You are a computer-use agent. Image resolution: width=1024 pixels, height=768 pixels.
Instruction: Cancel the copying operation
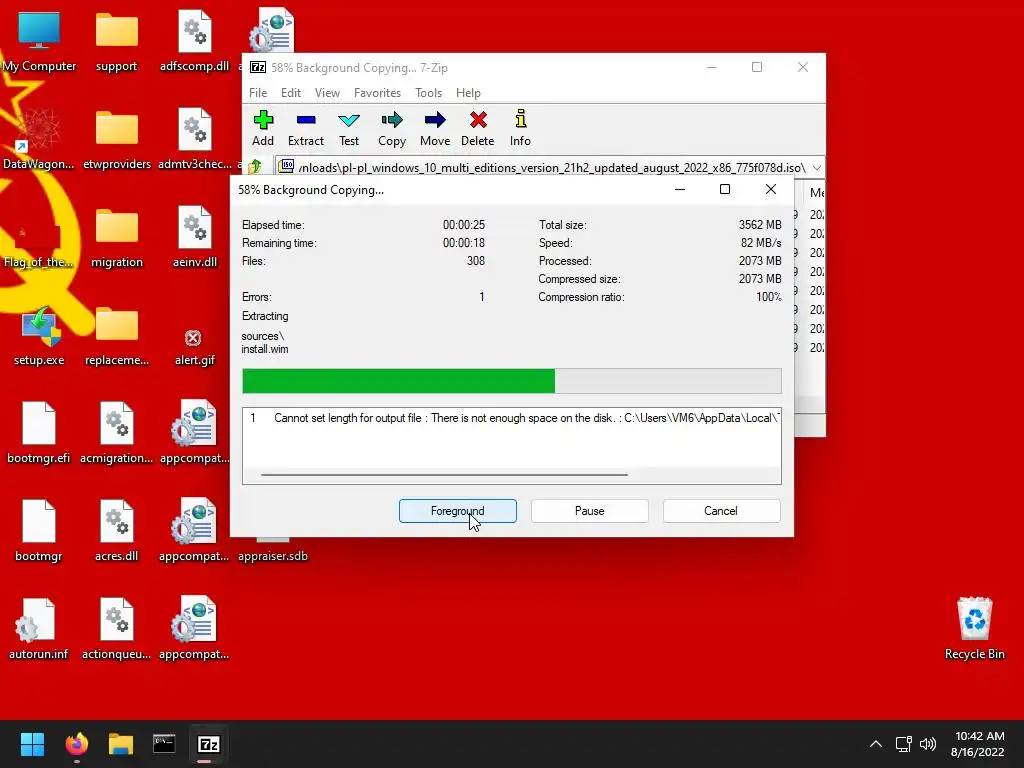(x=721, y=511)
